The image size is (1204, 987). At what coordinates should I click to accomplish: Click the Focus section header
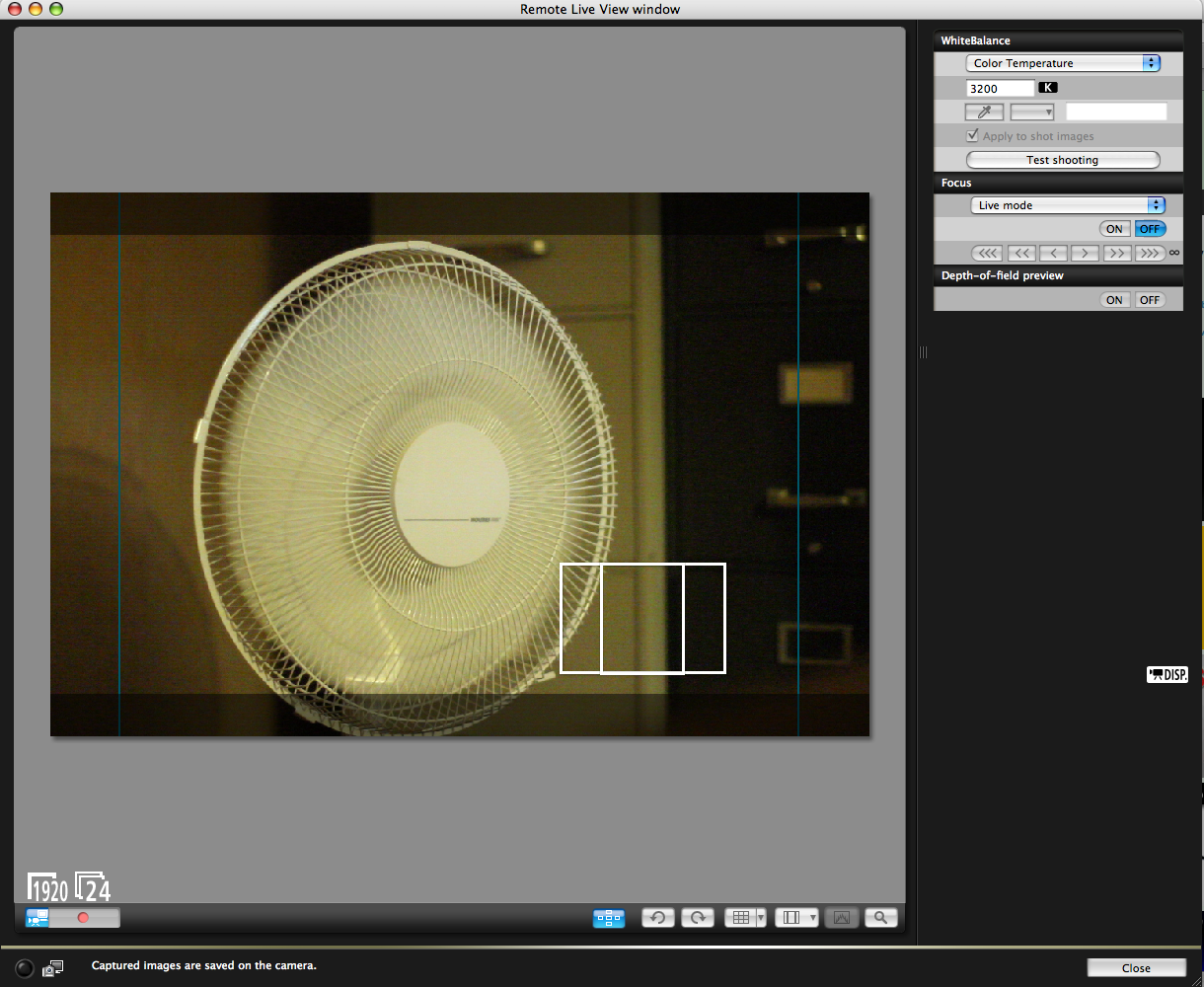(x=1058, y=183)
